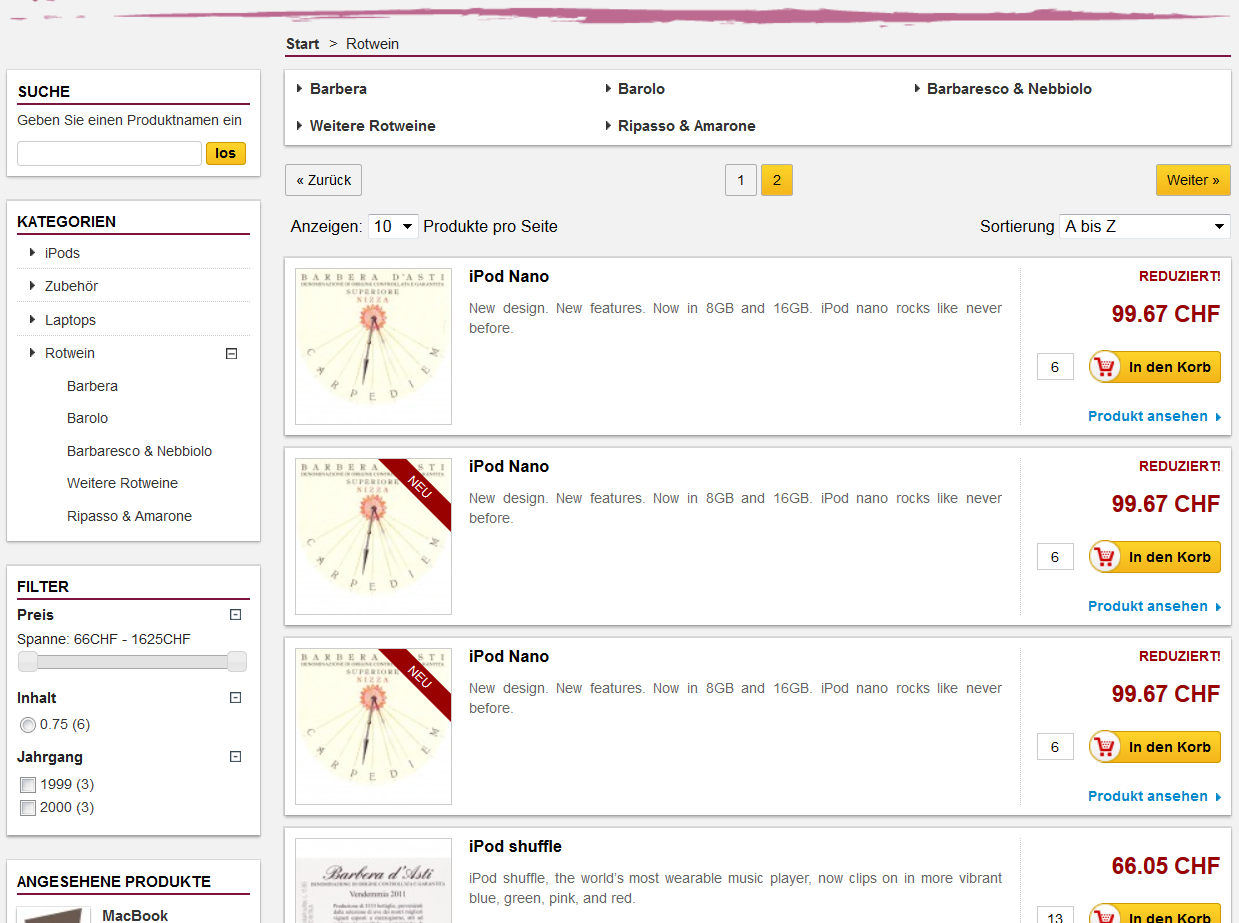Click the Weiter » button
This screenshot has width=1239, height=923.
click(1193, 180)
